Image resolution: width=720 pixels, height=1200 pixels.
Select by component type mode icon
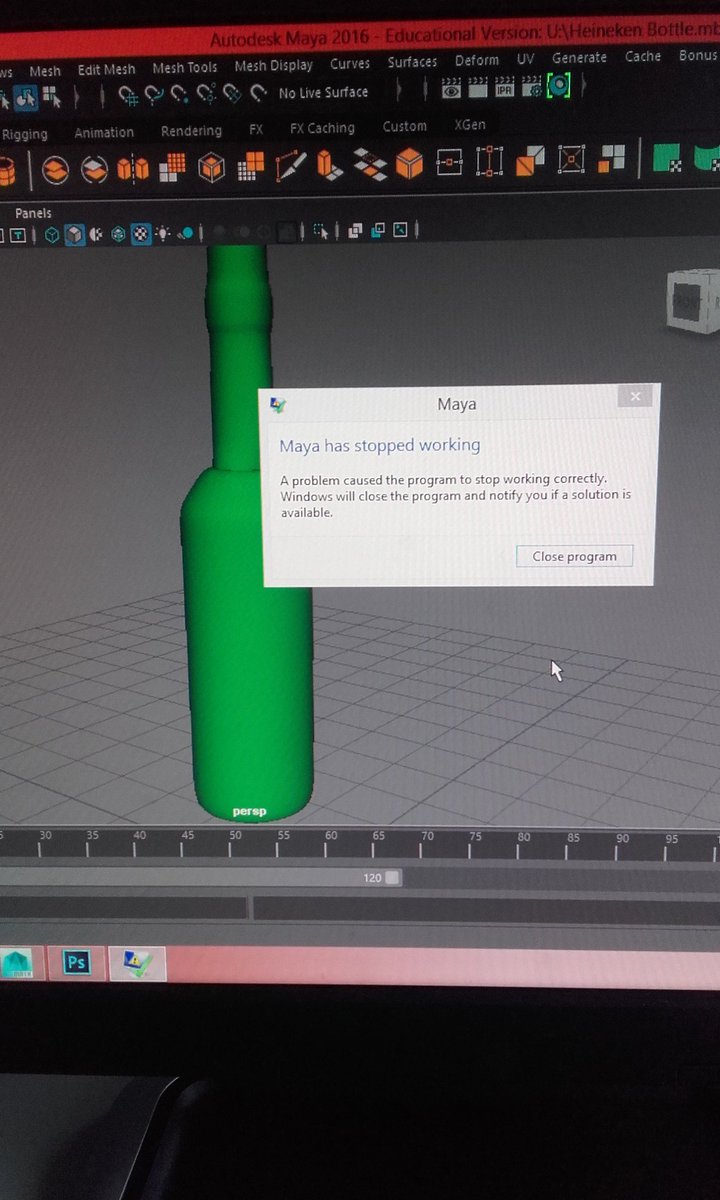50,98
